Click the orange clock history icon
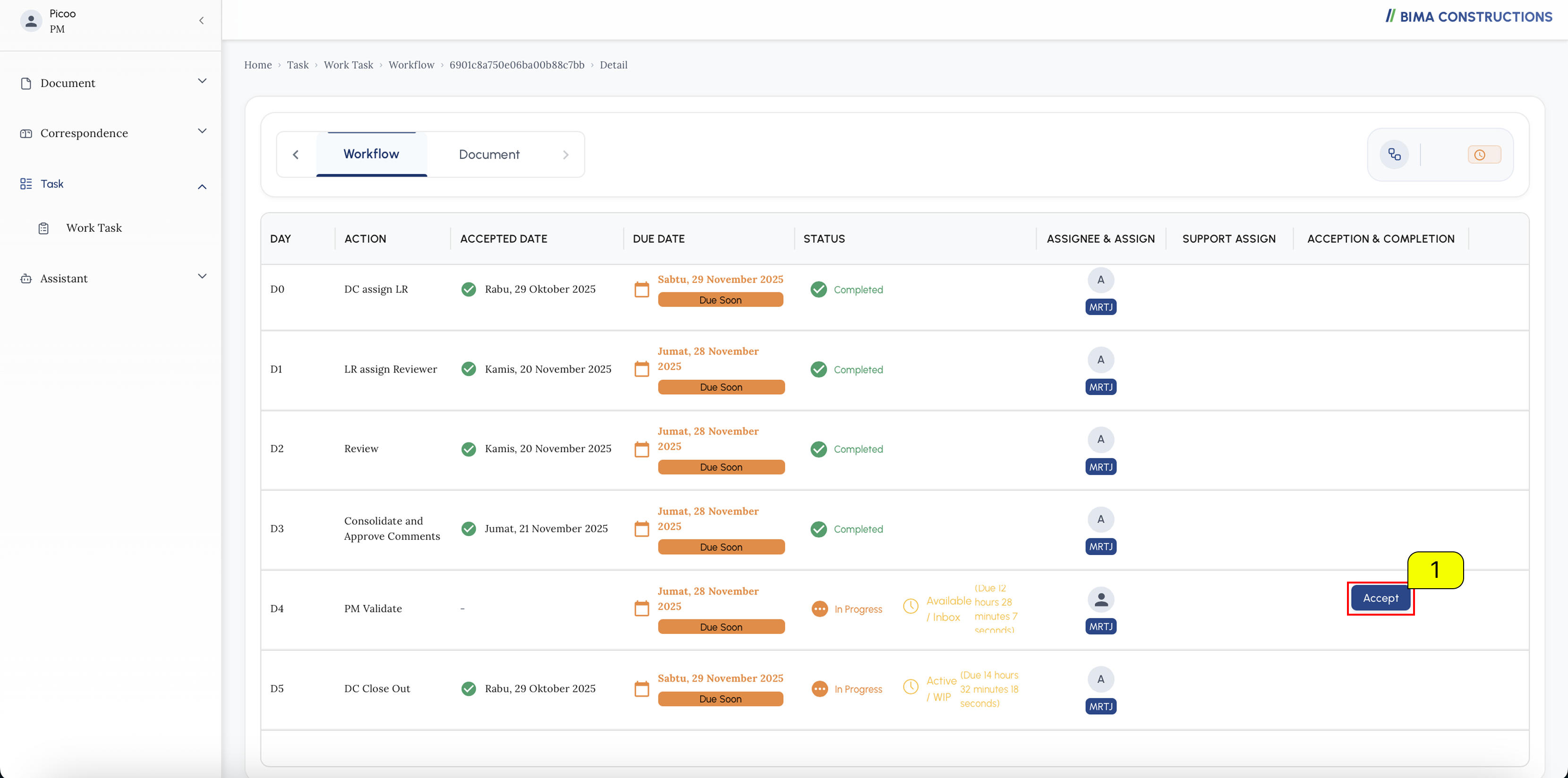The height and width of the screenshot is (778, 1568). click(x=1483, y=154)
